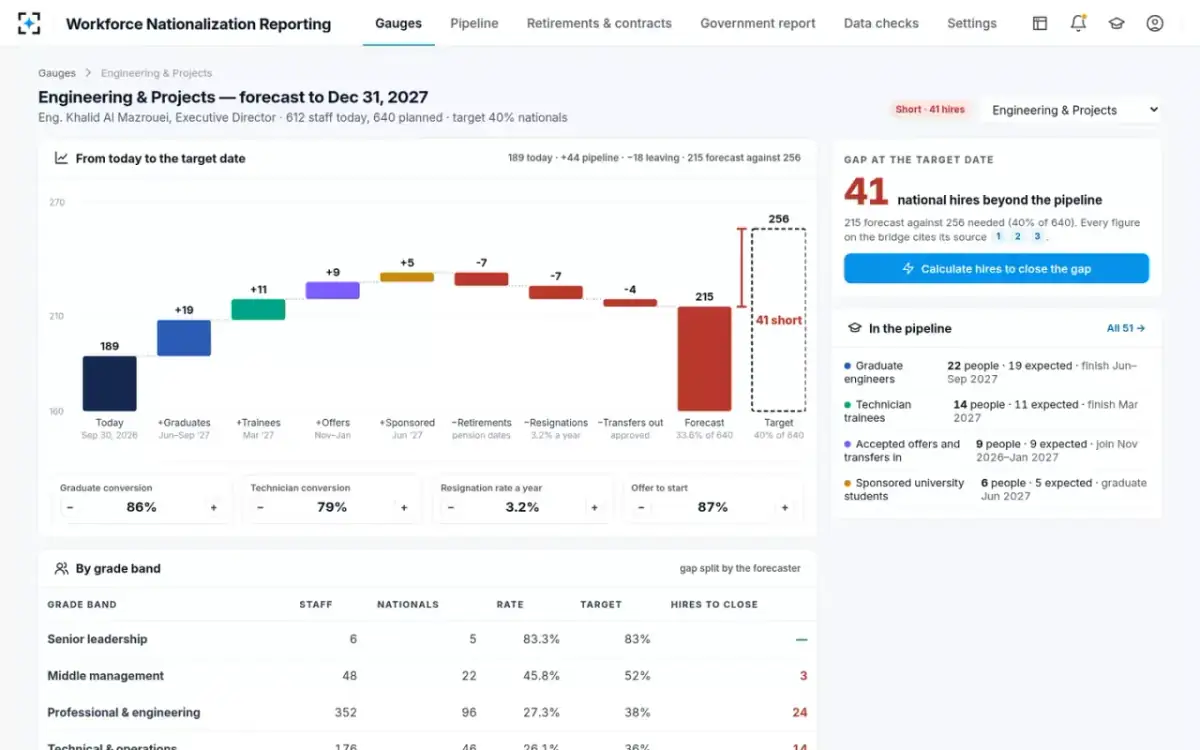This screenshot has height=750, width=1200.
Task: Select the Technician trainees pipeline row
Action: point(997,411)
